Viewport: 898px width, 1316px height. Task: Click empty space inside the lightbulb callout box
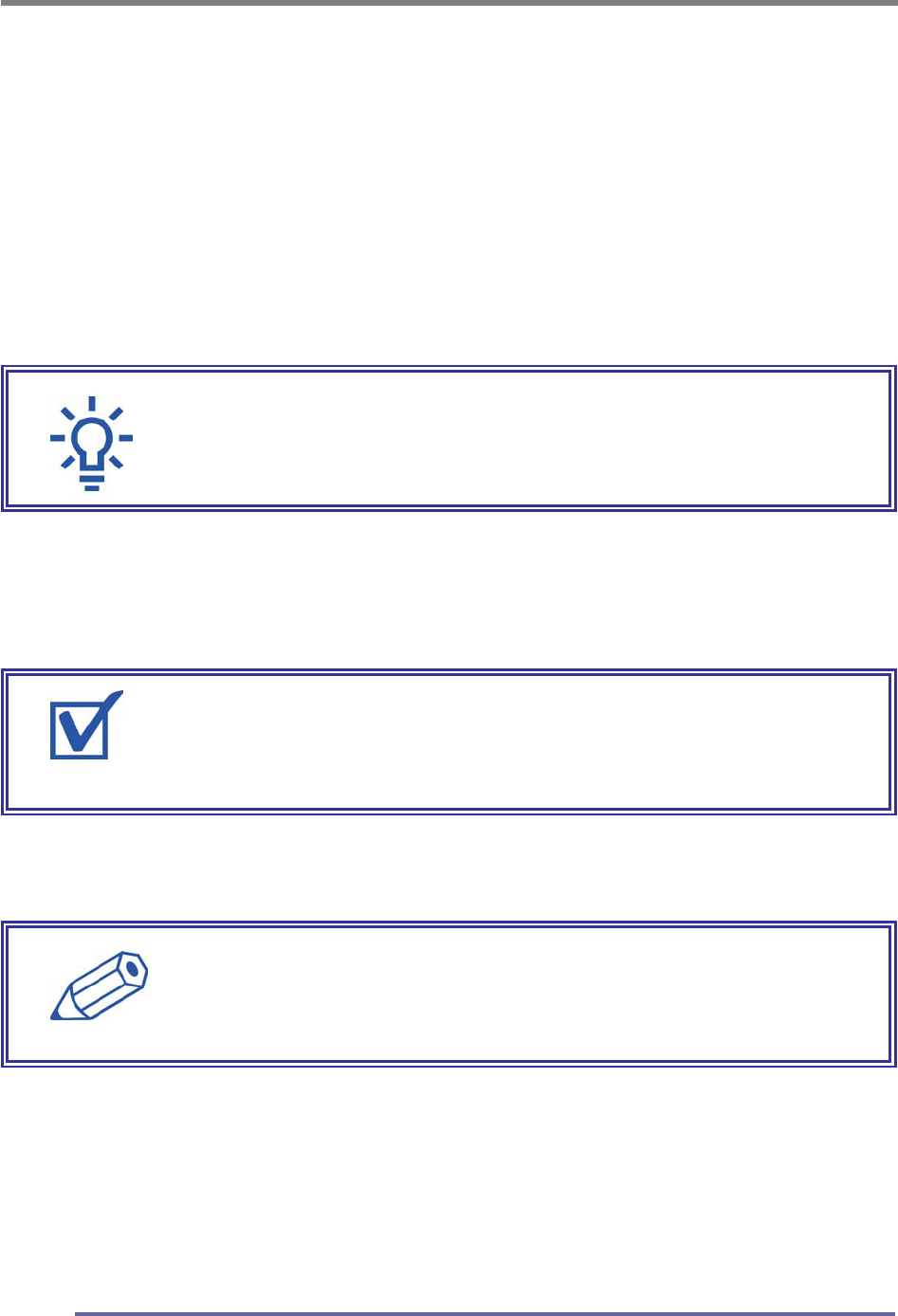point(493,438)
